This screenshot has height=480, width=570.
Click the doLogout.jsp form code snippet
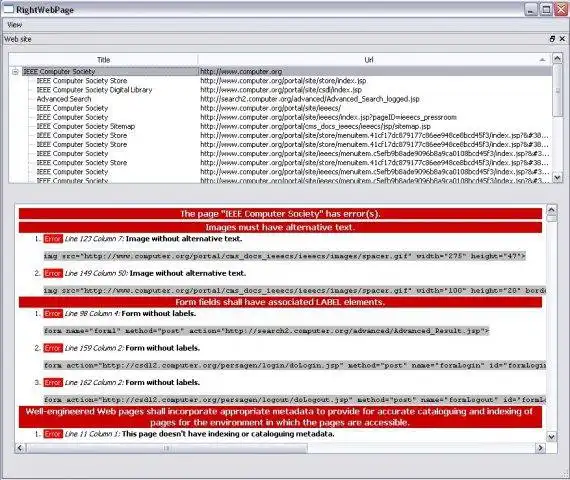295,400
